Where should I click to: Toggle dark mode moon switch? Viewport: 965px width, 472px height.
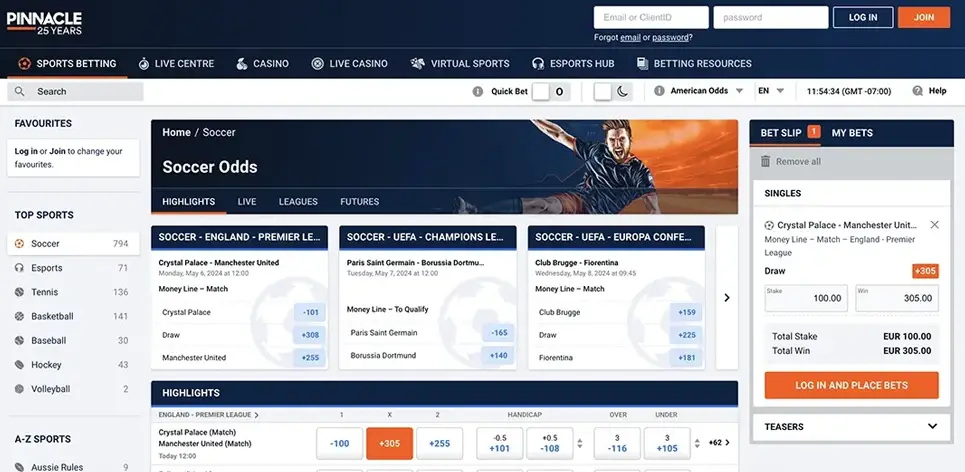tap(613, 91)
